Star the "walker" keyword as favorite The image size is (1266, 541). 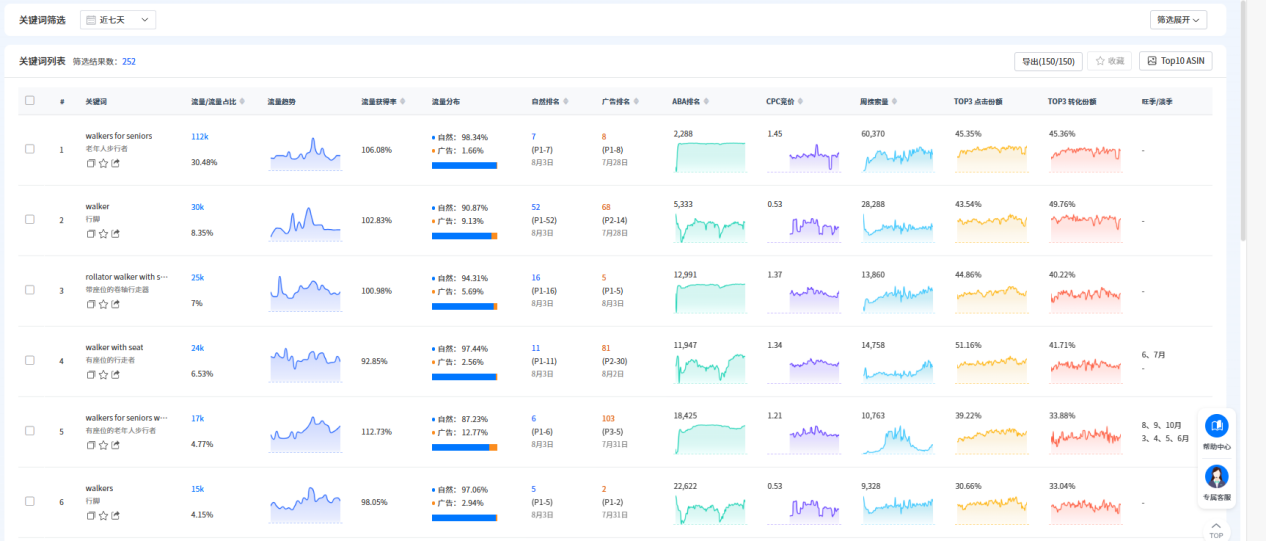click(x=103, y=233)
